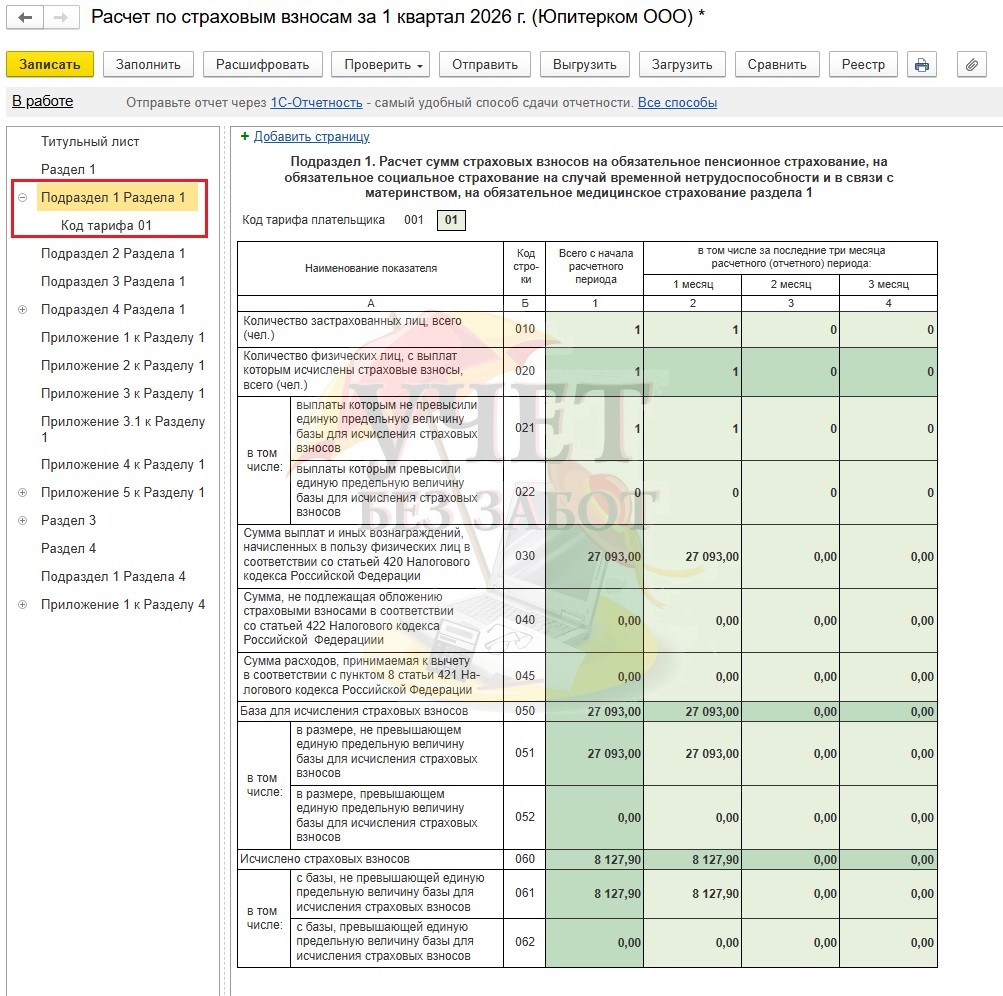Click the printer icon
1003x996 pixels.
(x=921, y=65)
